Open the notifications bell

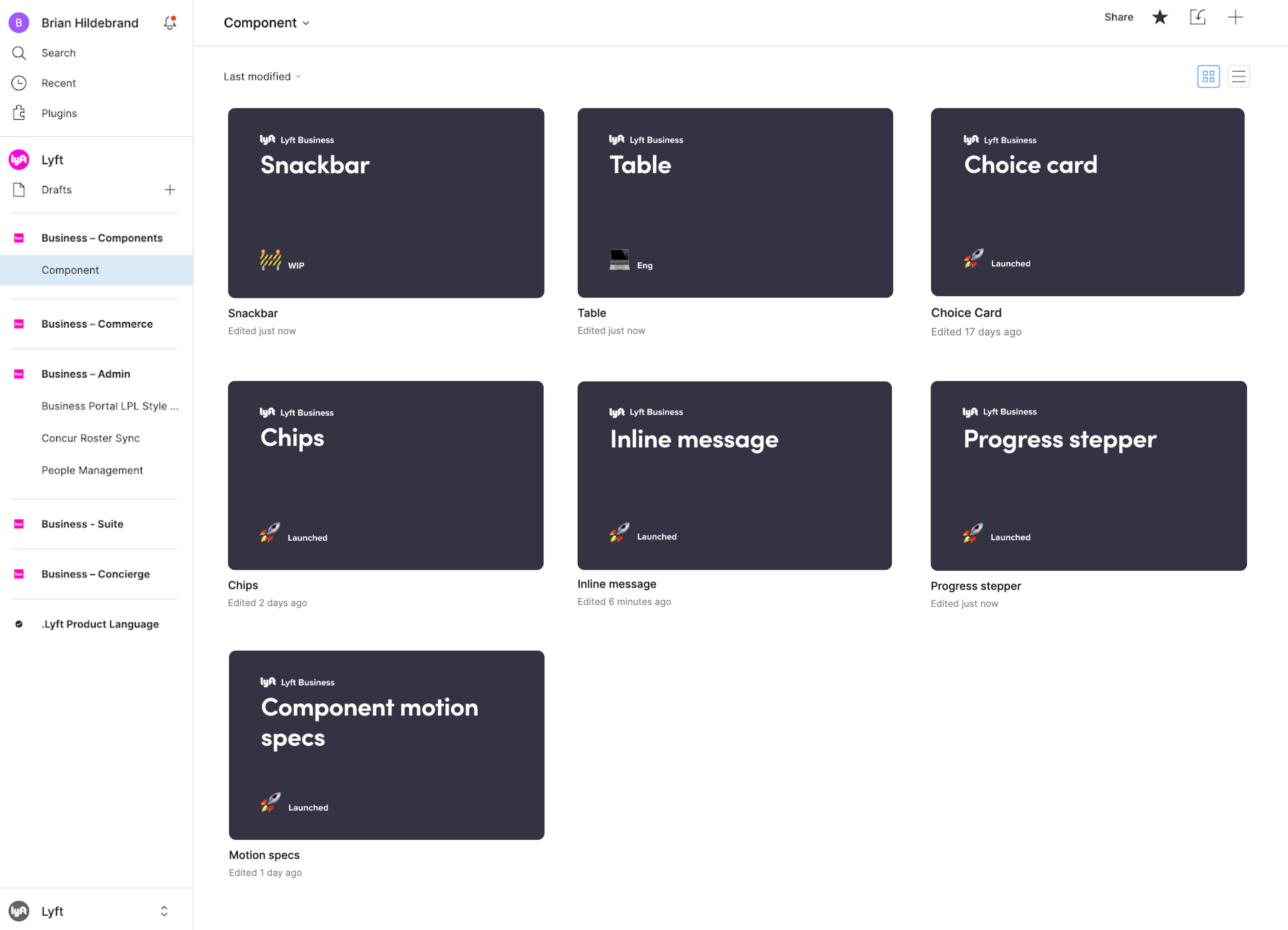pyautogui.click(x=169, y=23)
